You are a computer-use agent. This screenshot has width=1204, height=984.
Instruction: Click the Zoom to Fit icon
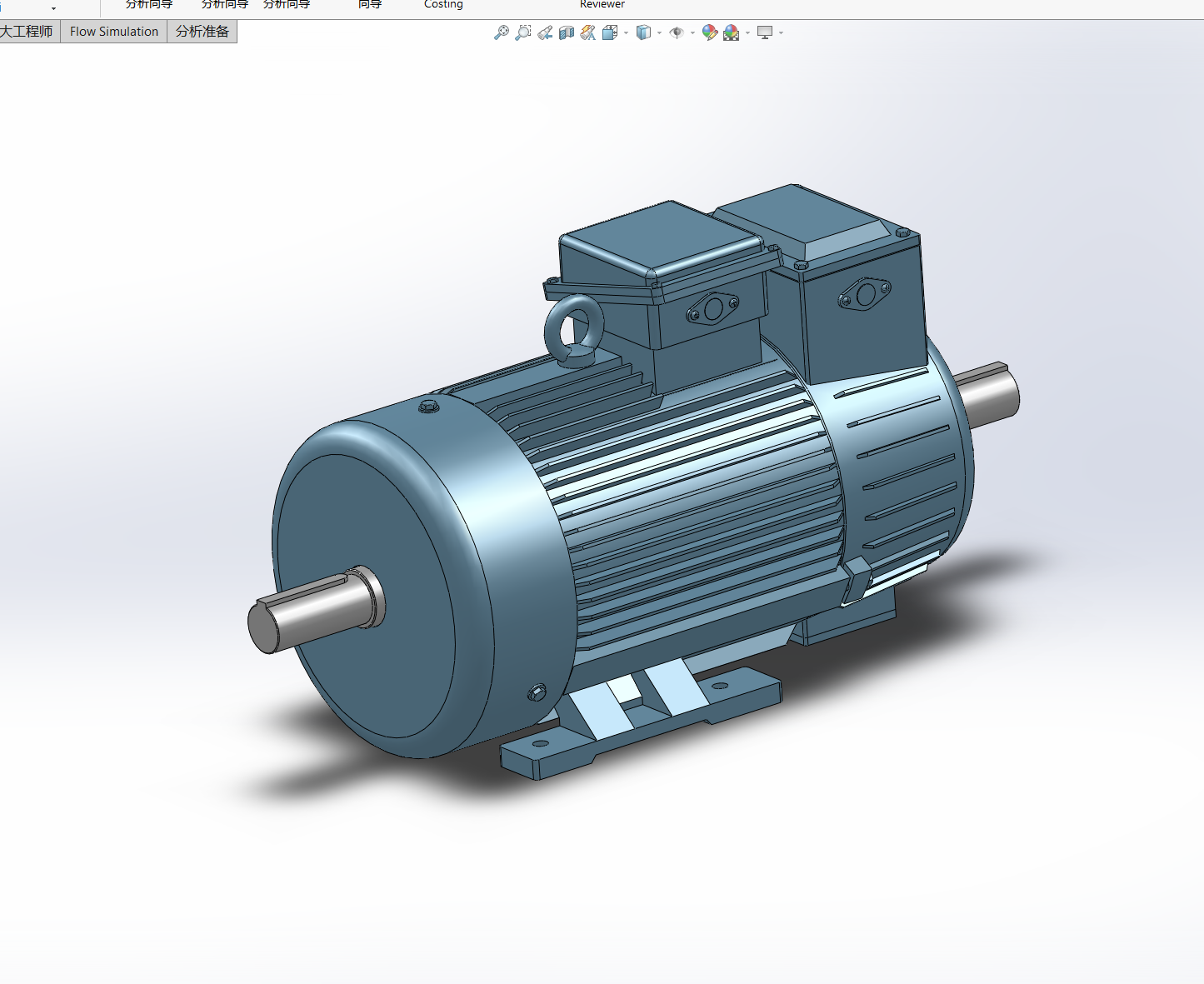click(x=501, y=32)
